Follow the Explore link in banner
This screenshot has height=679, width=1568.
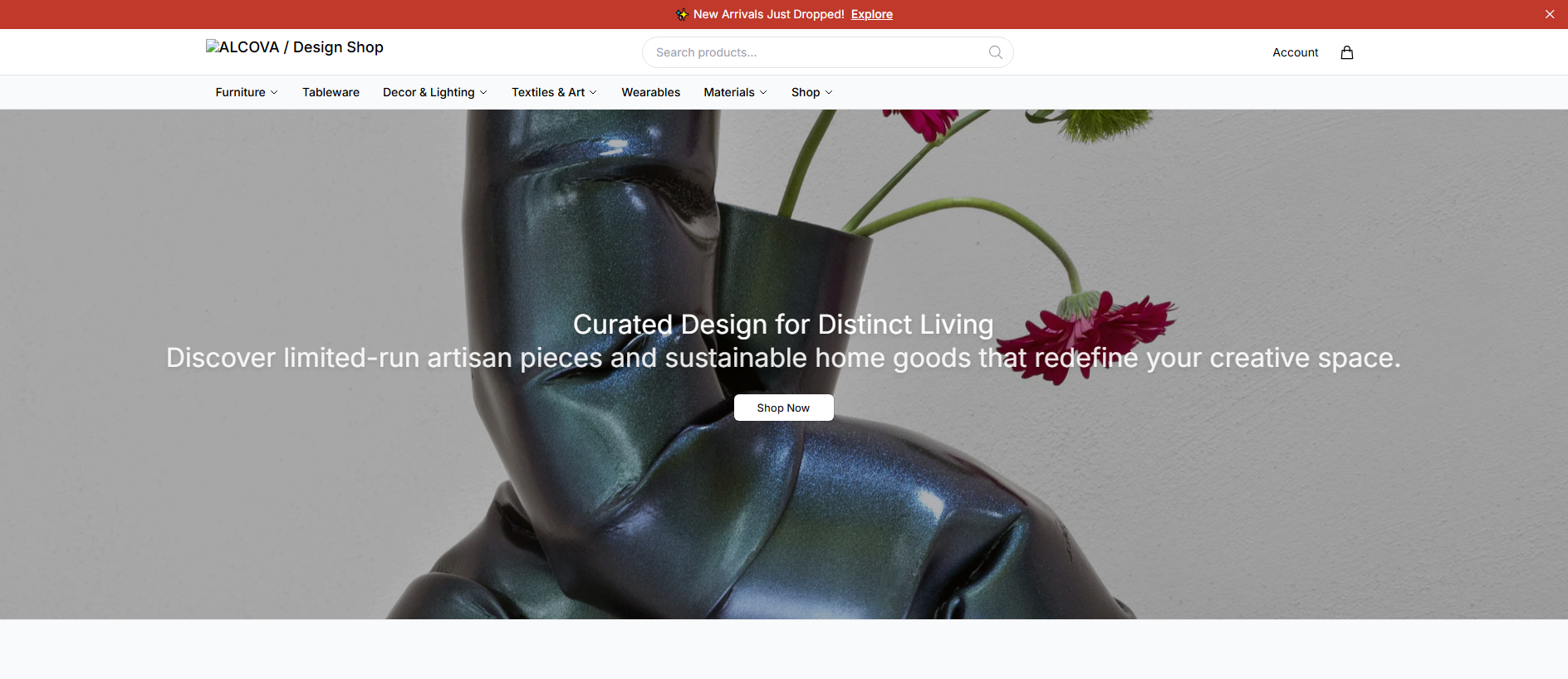click(872, 14)
